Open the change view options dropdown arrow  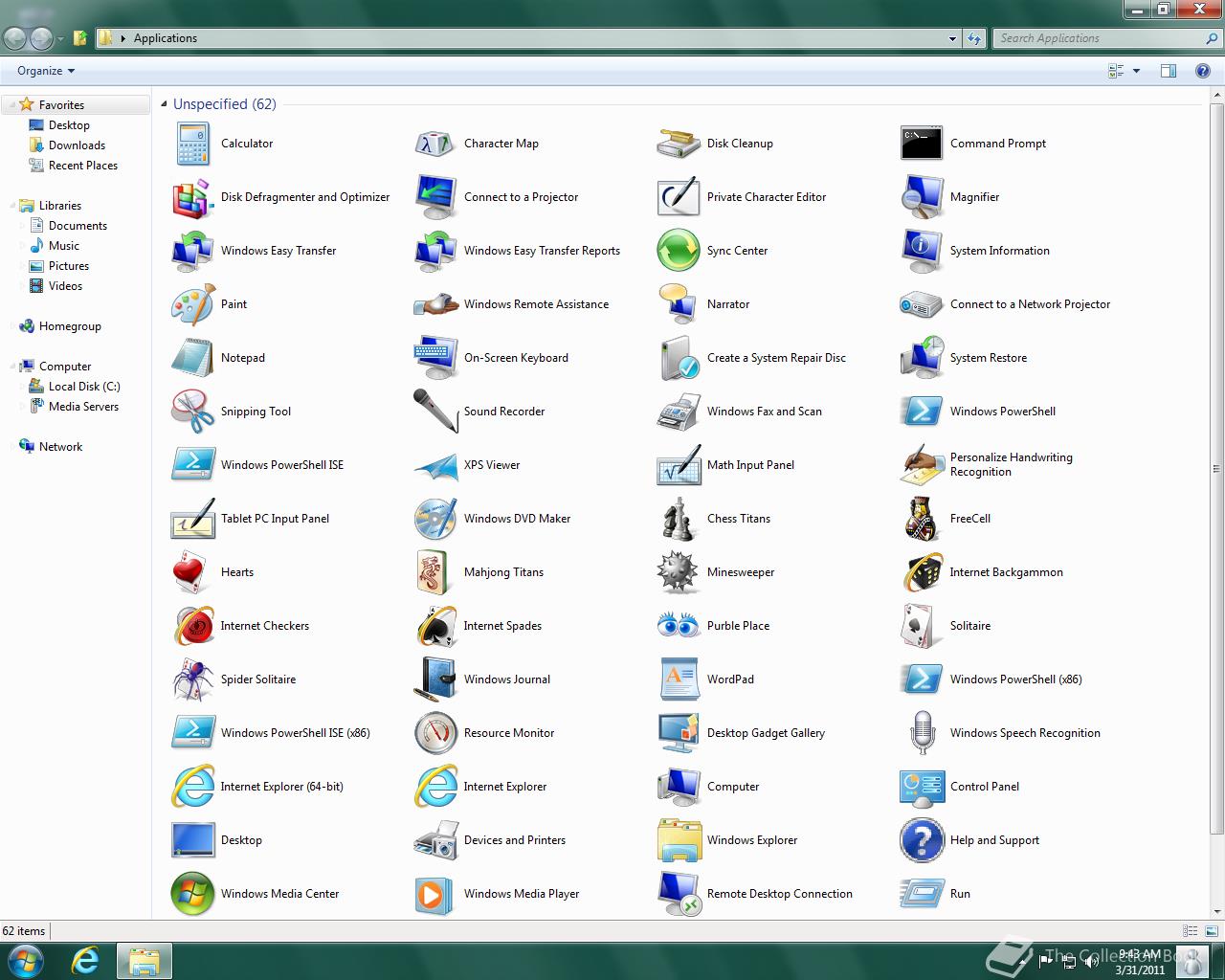(x=1136, y=71)
